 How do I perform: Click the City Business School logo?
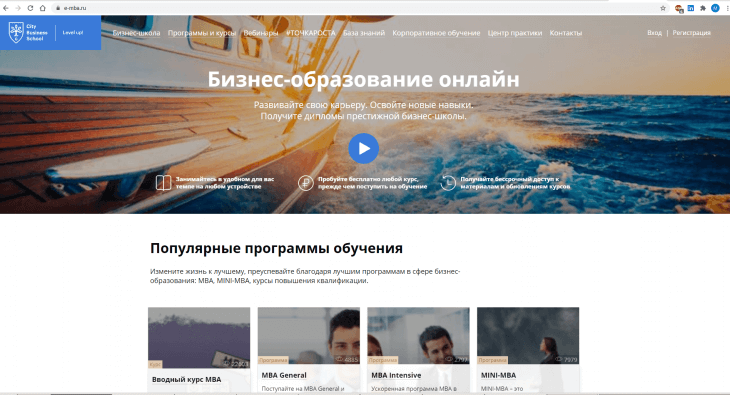[x=28, y=33]
